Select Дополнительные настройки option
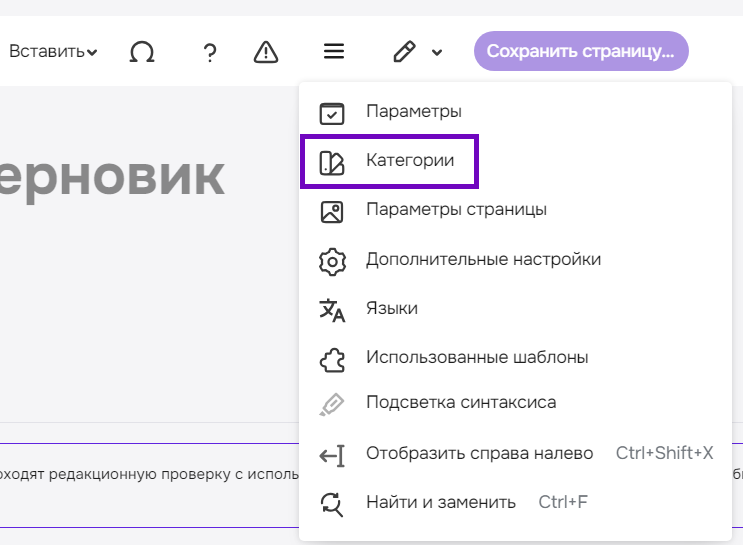This screenshot has width=749, height=545. coord(483,259)
